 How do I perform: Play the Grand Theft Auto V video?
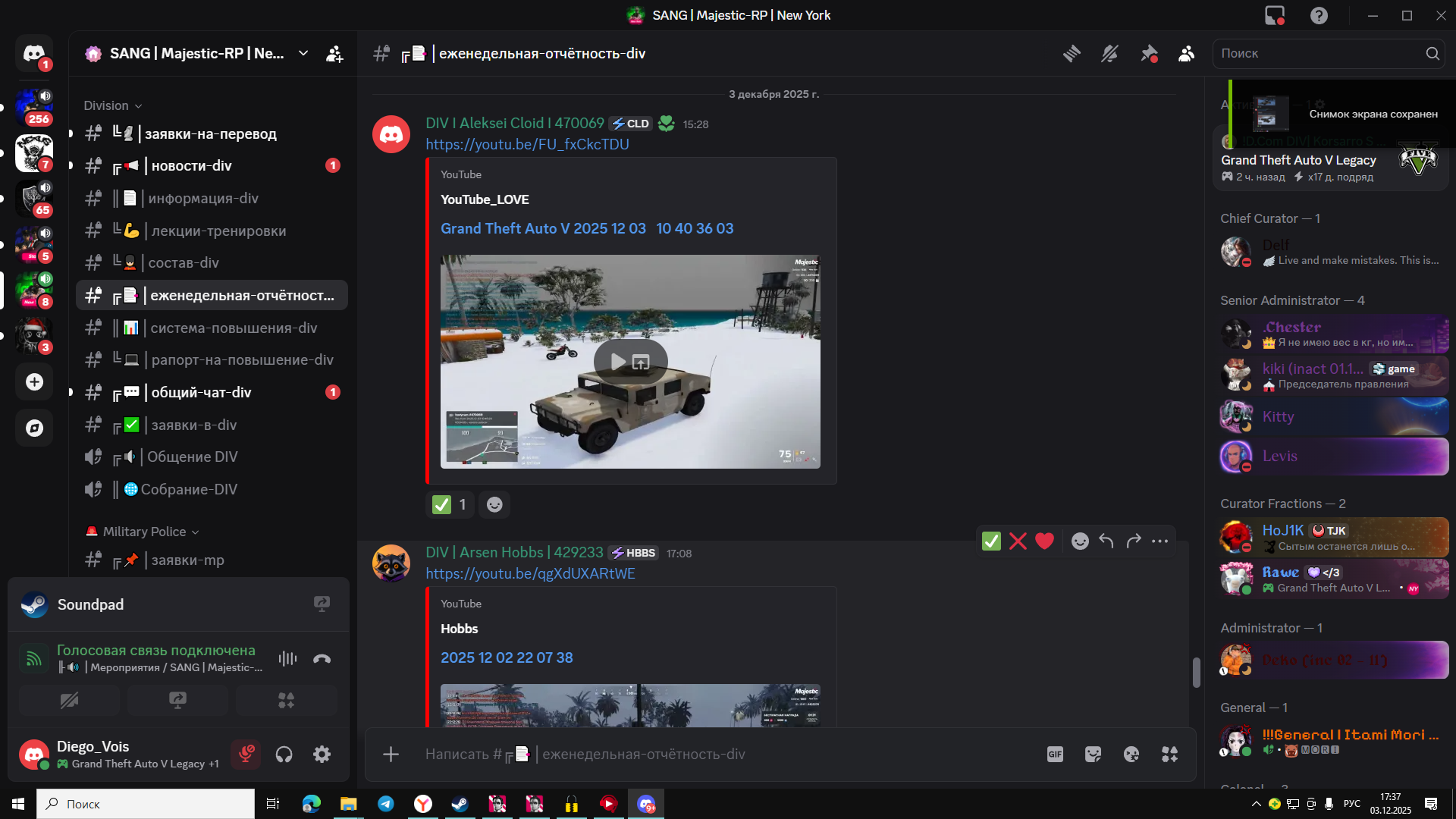(x=619, y=362)
